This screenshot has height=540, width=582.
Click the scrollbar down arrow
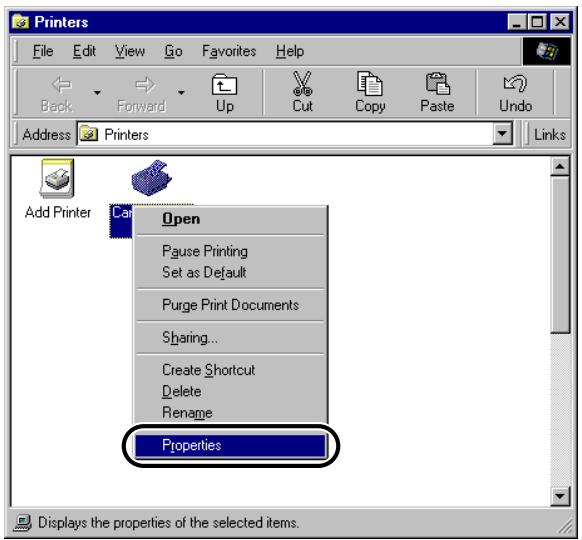coord(560,497)
